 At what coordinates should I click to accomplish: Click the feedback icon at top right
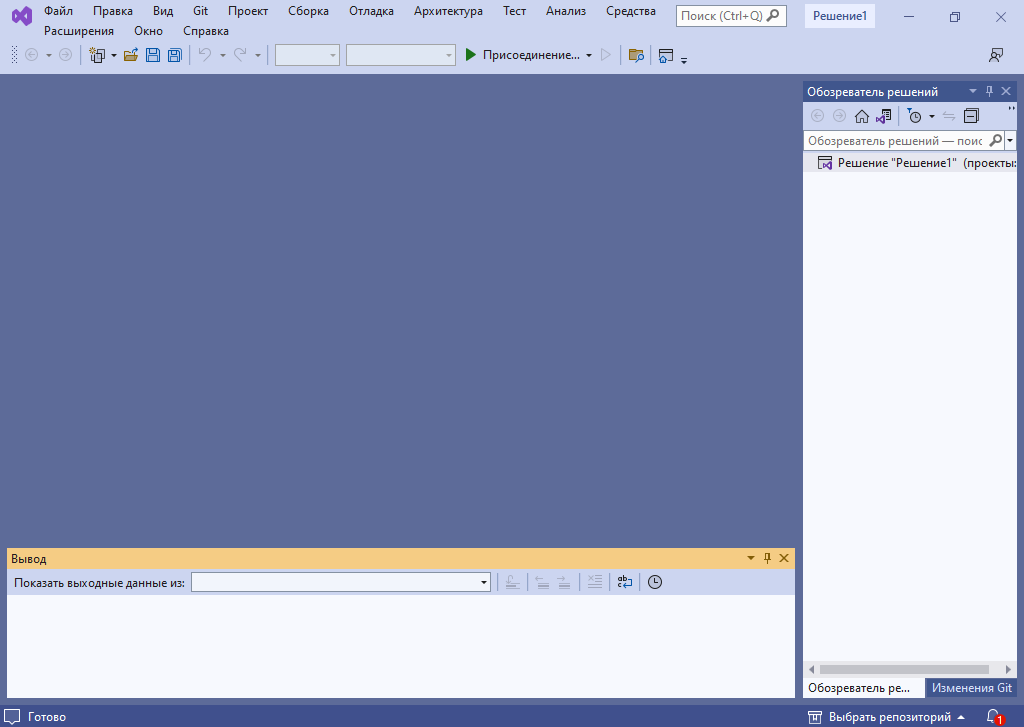click(x=995, y=55)
